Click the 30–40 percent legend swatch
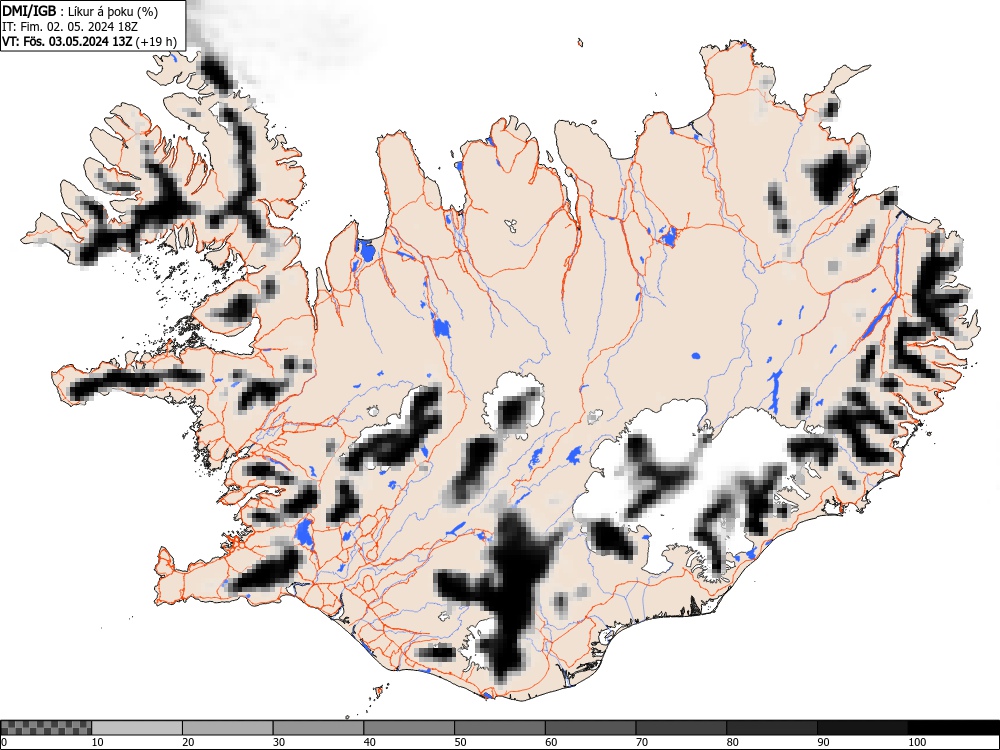The height and width of the screenshot is (750, 1000). (318, 728)
